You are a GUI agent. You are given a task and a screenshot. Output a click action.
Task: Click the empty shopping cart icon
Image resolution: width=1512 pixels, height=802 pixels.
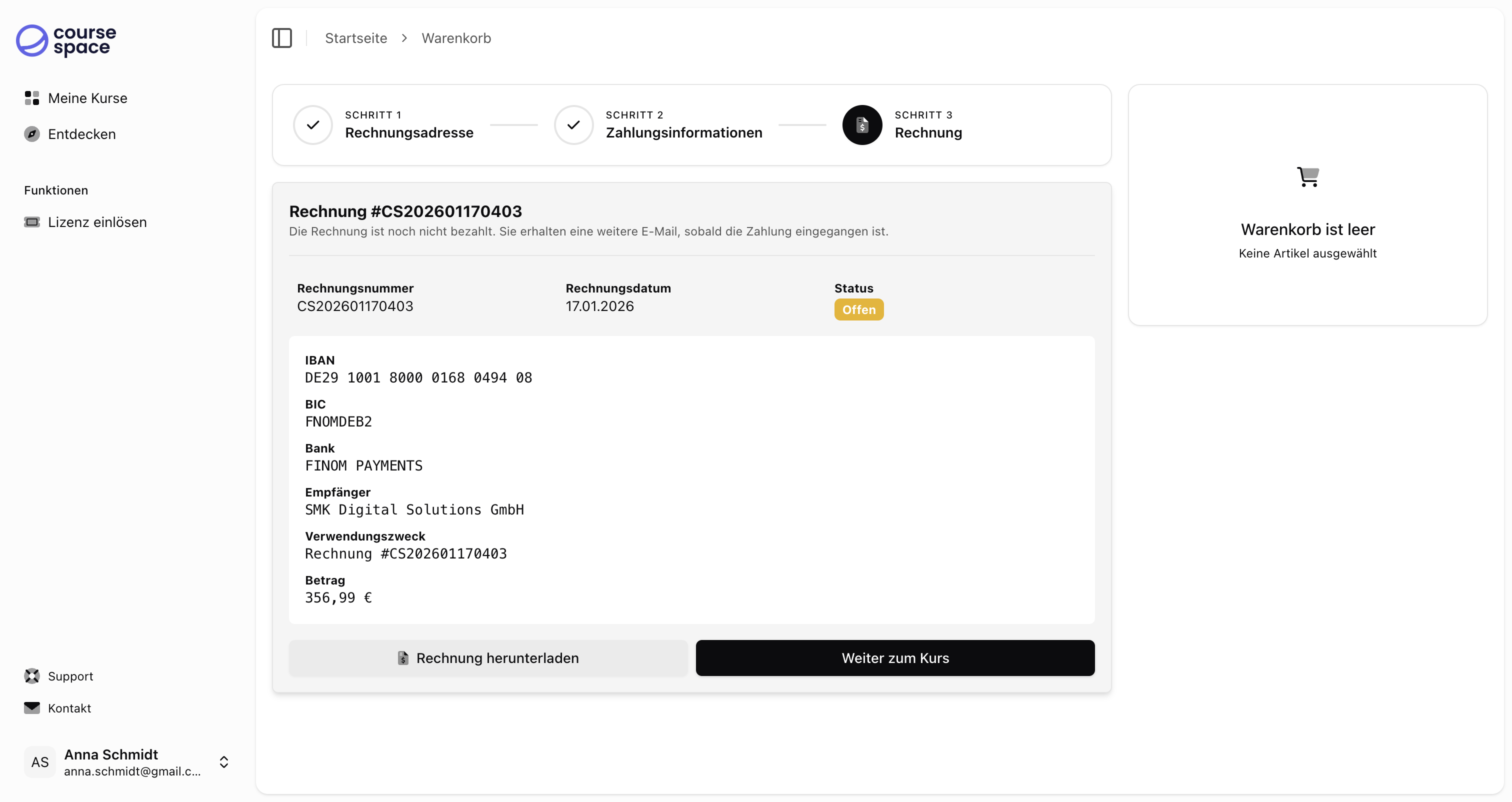[1307, 176]
